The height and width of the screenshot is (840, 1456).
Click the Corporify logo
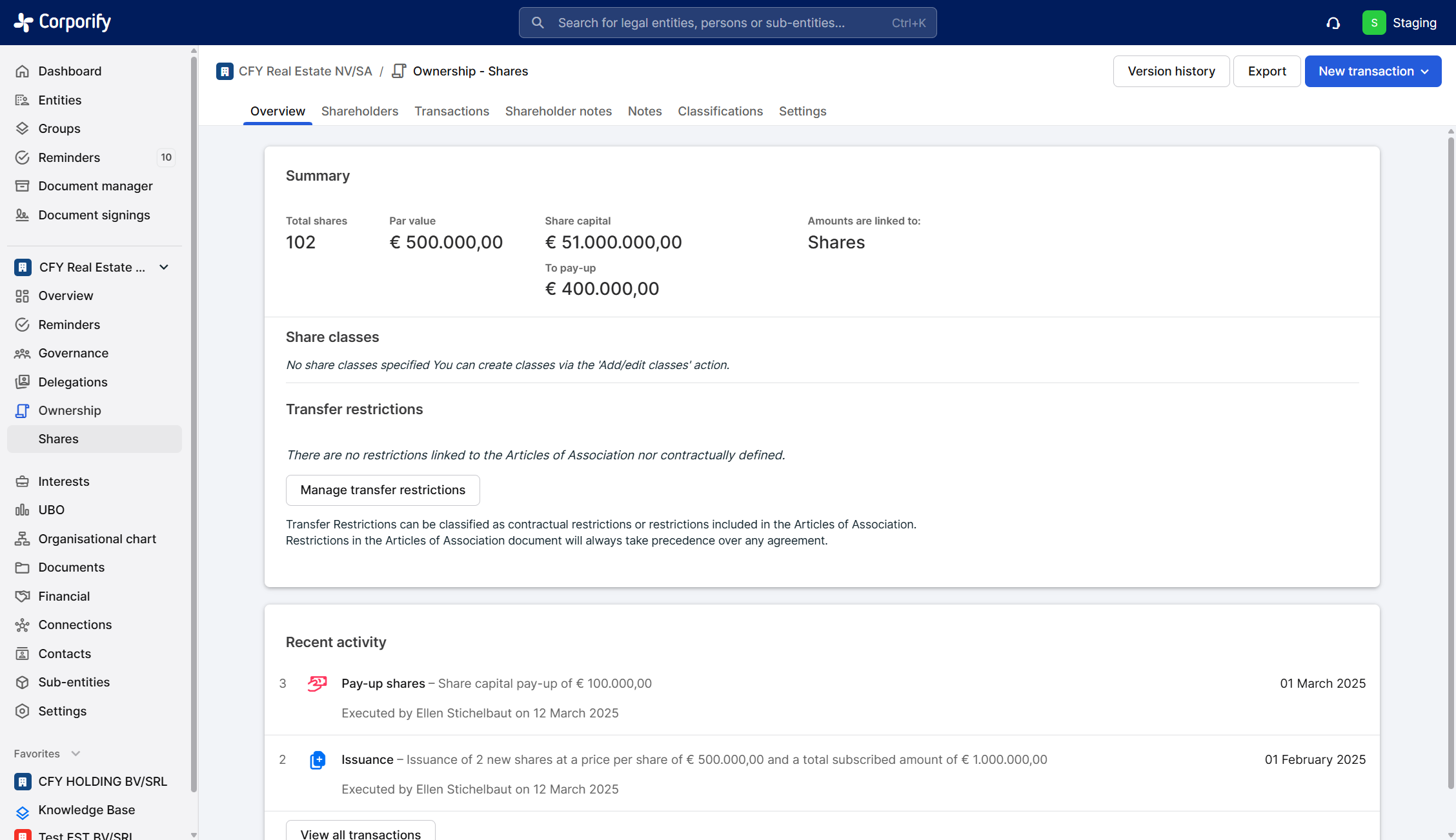coord(62,22)
